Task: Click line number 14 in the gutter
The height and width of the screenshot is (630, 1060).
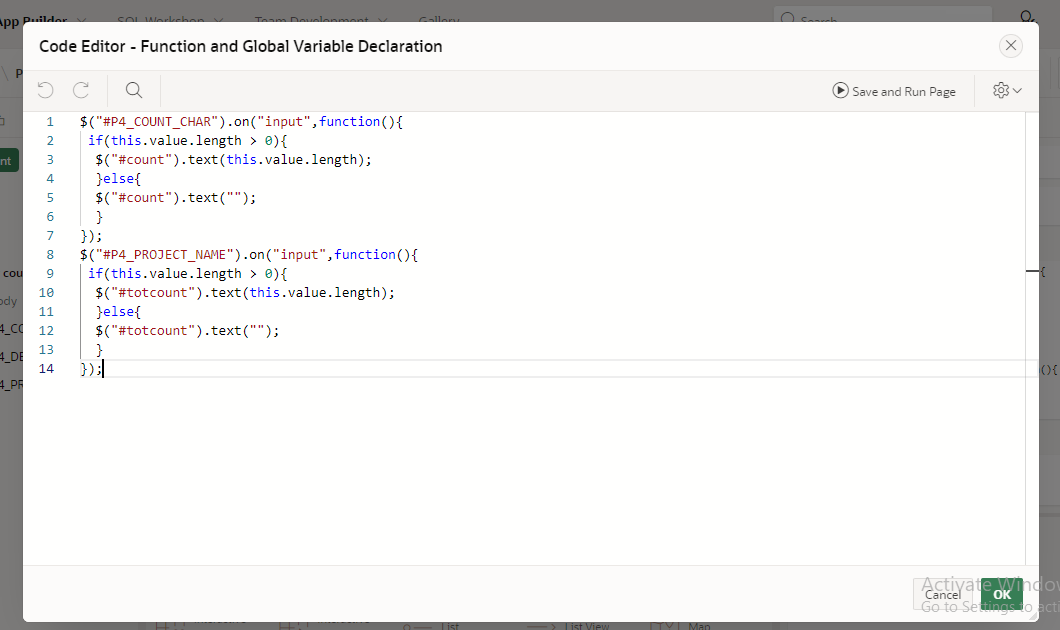Action: [x=46, y=368]
